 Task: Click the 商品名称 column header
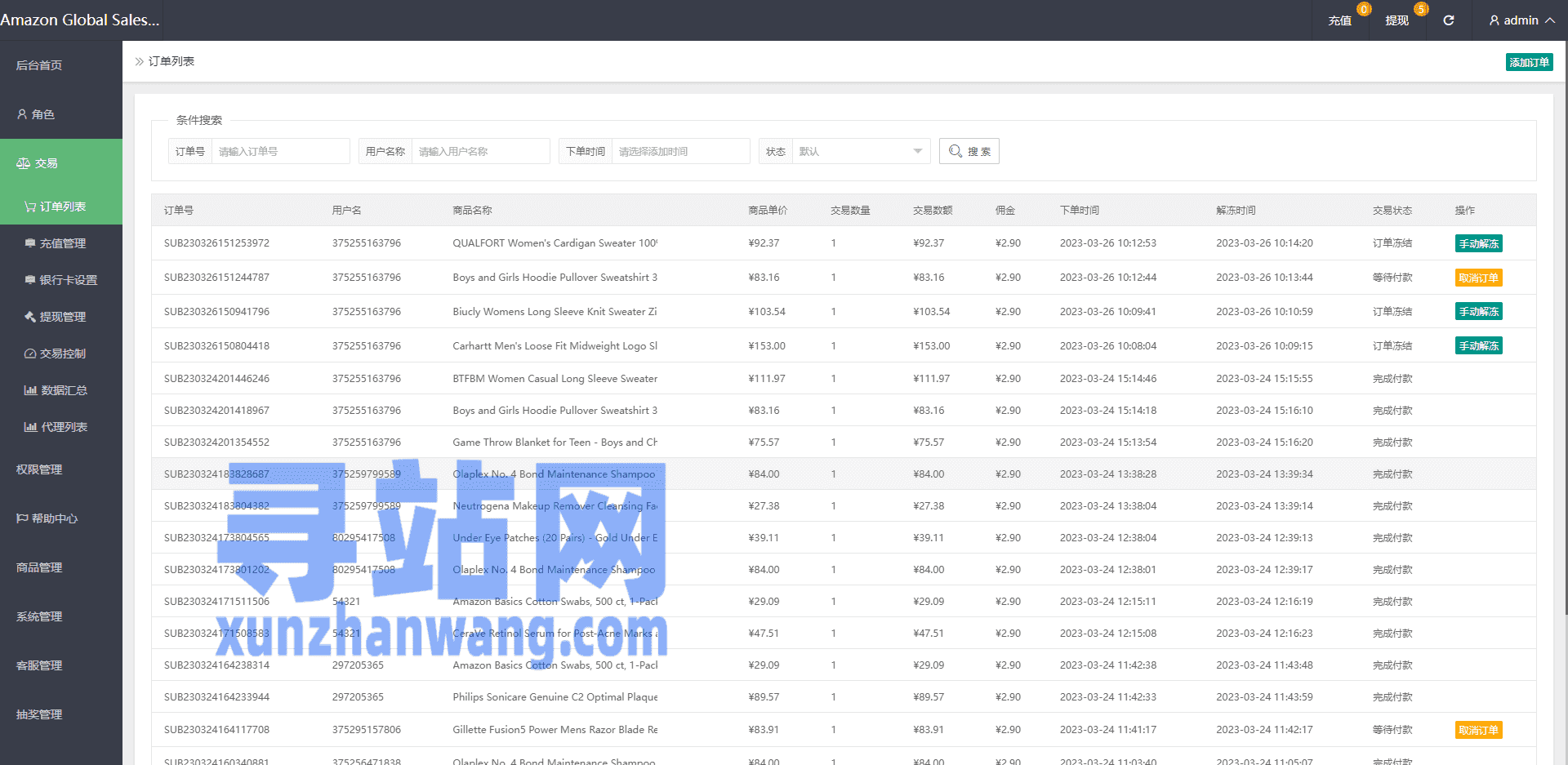coord(472,211)
